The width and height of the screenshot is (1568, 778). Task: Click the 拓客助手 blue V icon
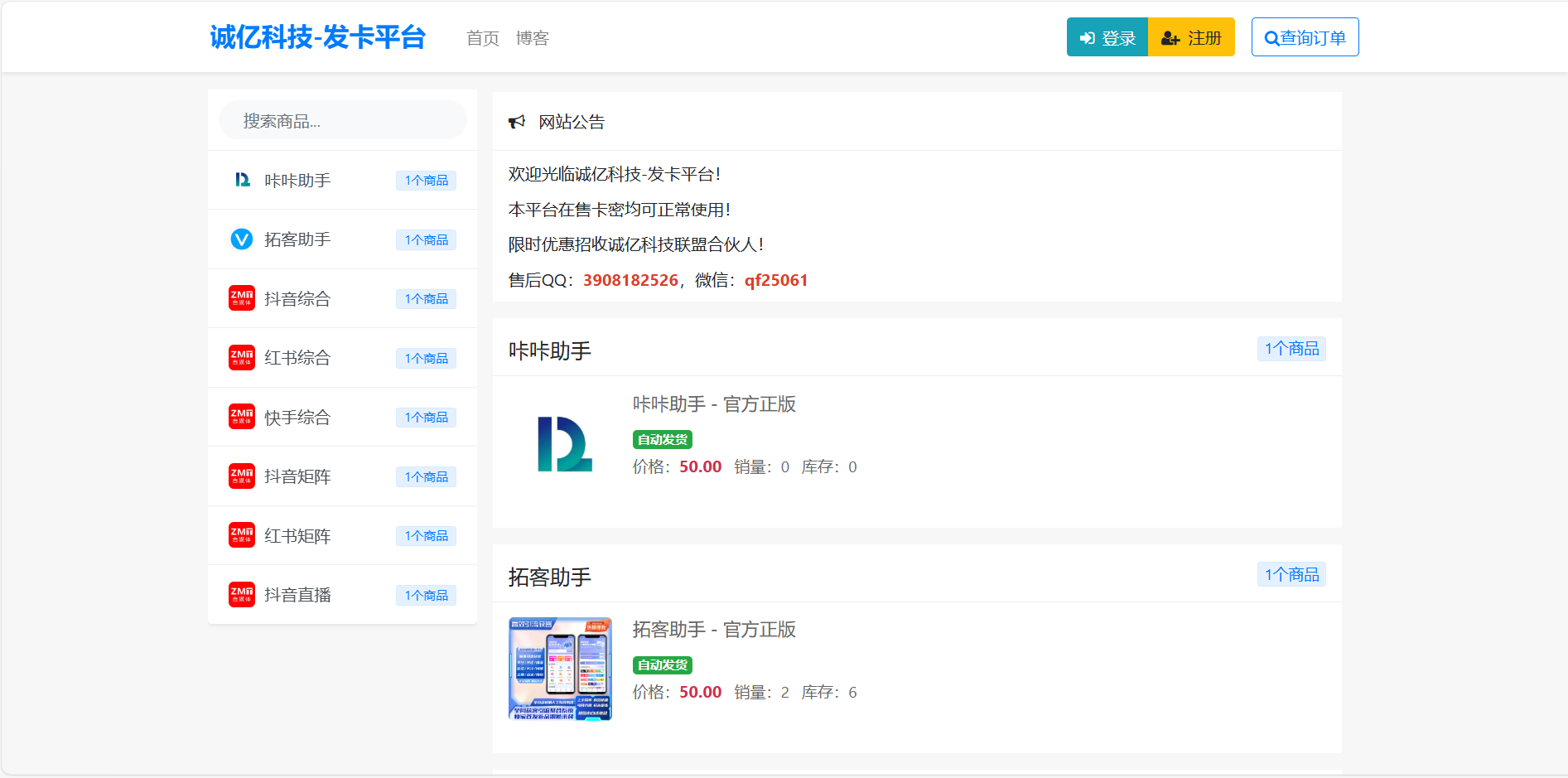(242, 239)
